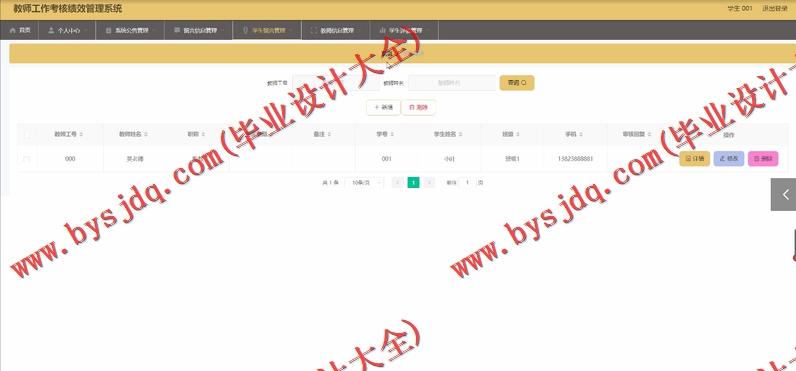This screenshot has width=796, height=371.
Task: Open the 10条/页 page-size dropdown
Action: [364, 183]
